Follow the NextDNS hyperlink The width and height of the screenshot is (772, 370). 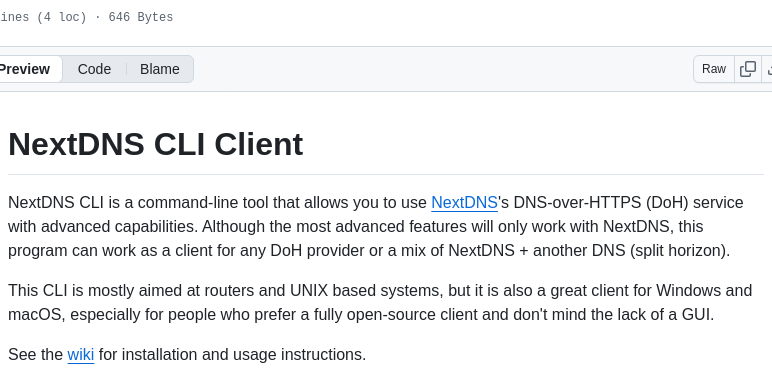[464, 203]
